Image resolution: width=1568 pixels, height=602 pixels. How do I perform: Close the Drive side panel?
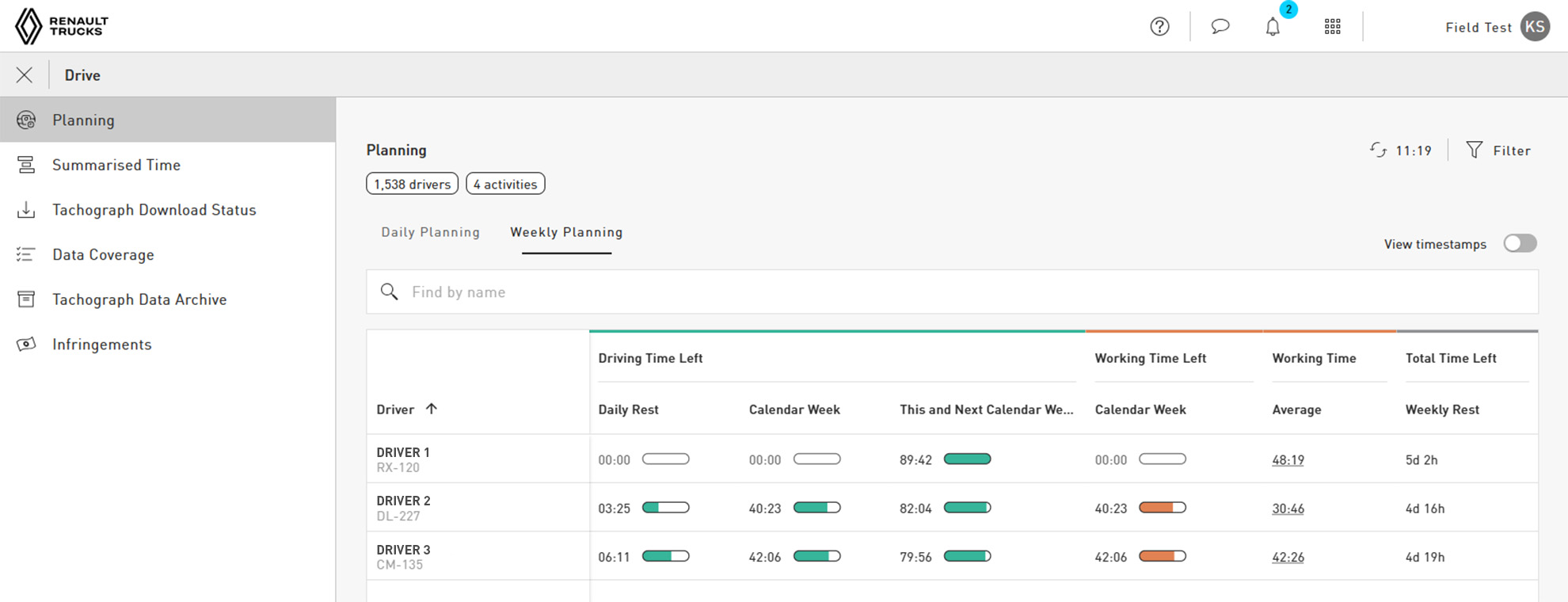(25, 75)
